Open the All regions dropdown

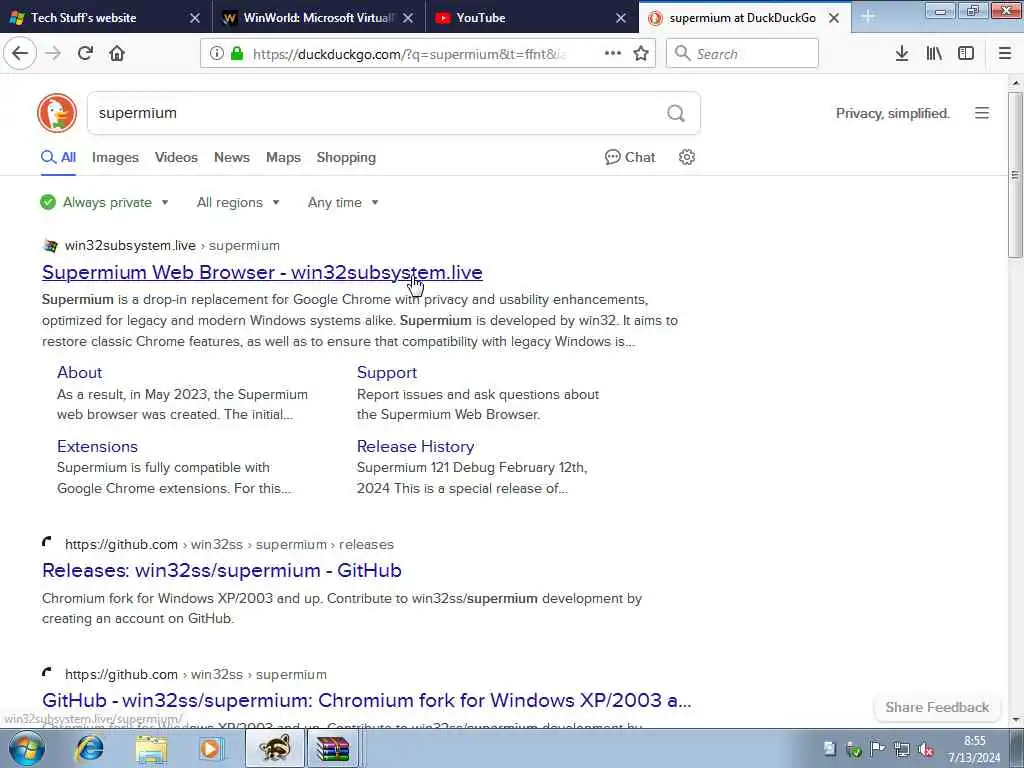(238, 202)
